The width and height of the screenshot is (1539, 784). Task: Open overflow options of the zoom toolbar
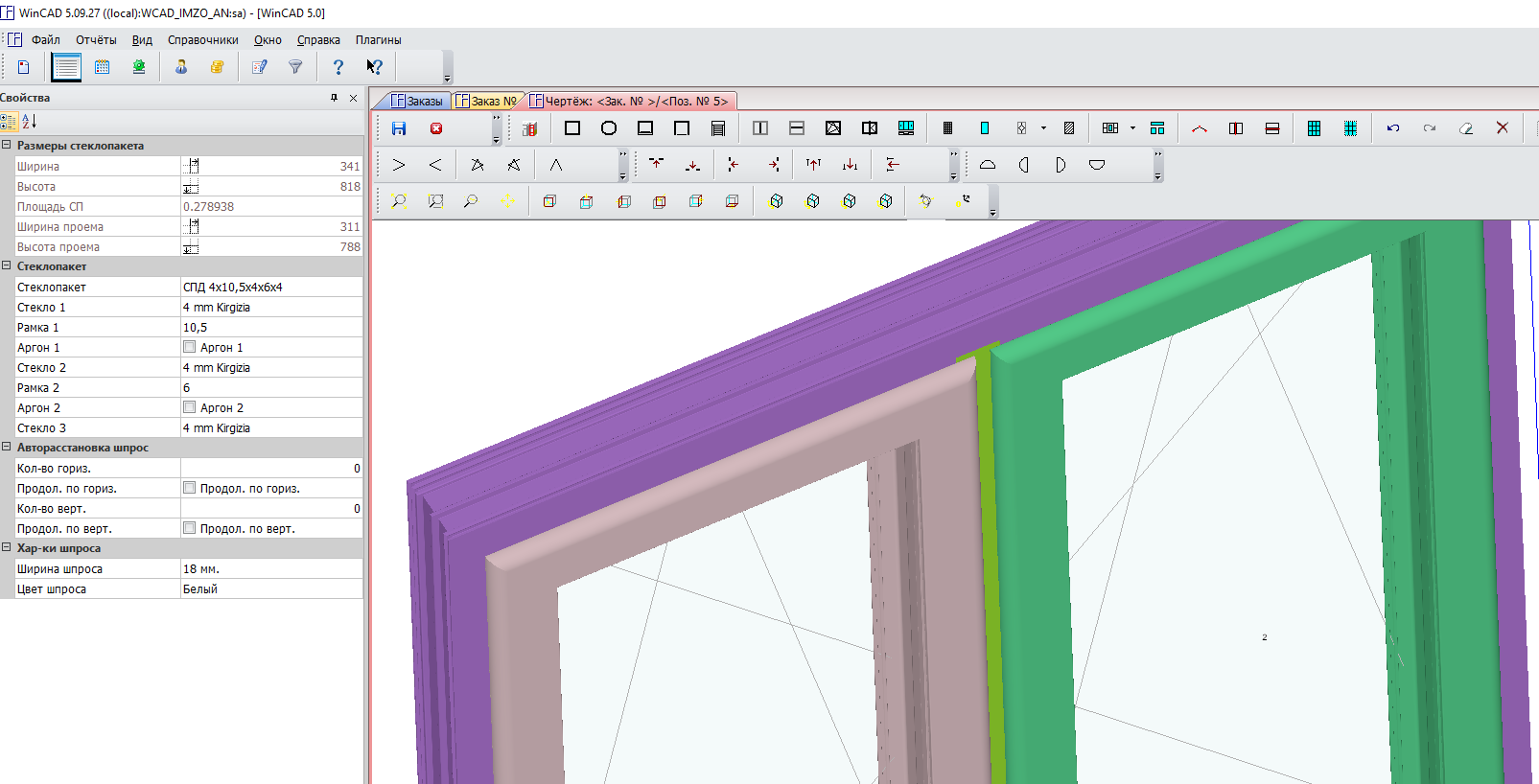pyautogui.click(x=992, y=213)
